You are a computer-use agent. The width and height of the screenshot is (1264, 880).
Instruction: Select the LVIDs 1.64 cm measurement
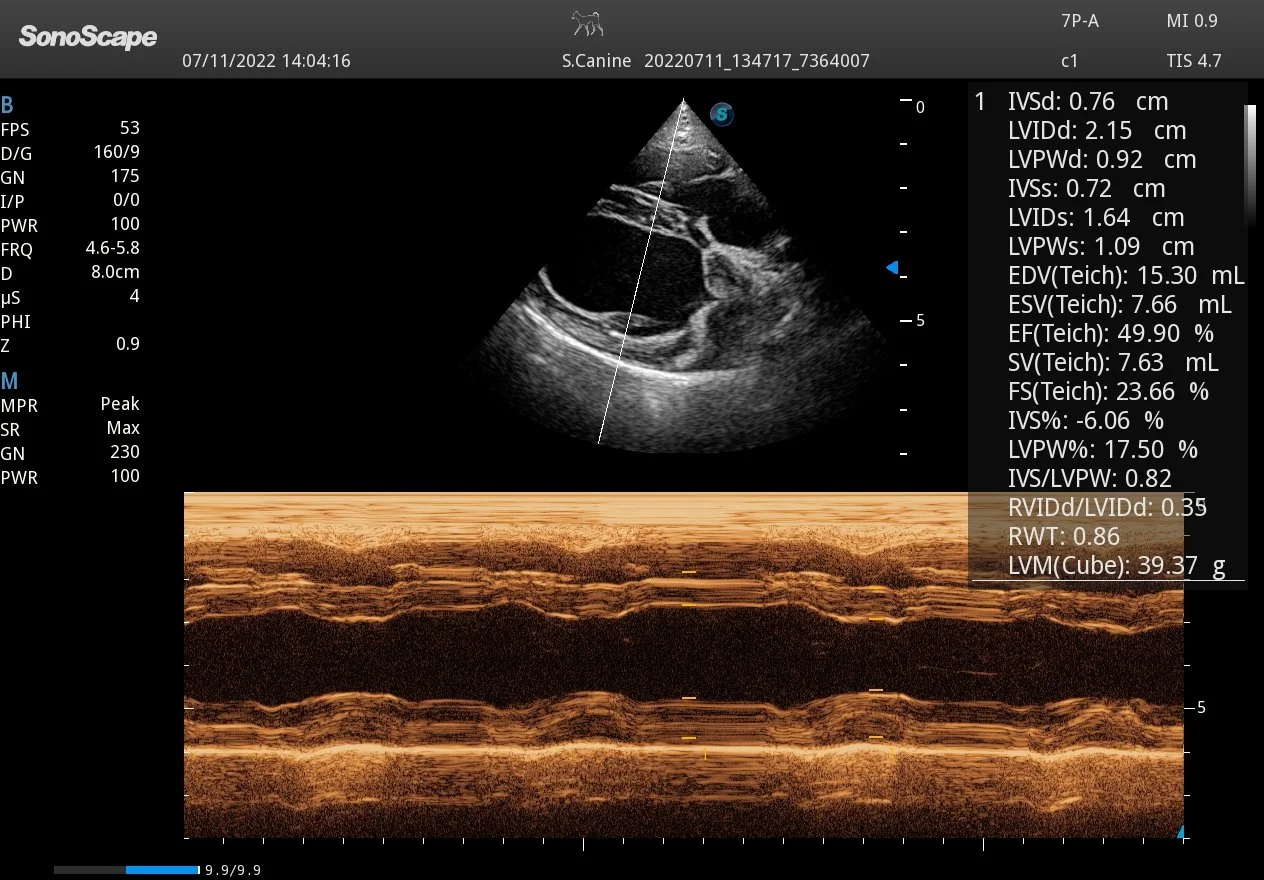(1096, 218)
